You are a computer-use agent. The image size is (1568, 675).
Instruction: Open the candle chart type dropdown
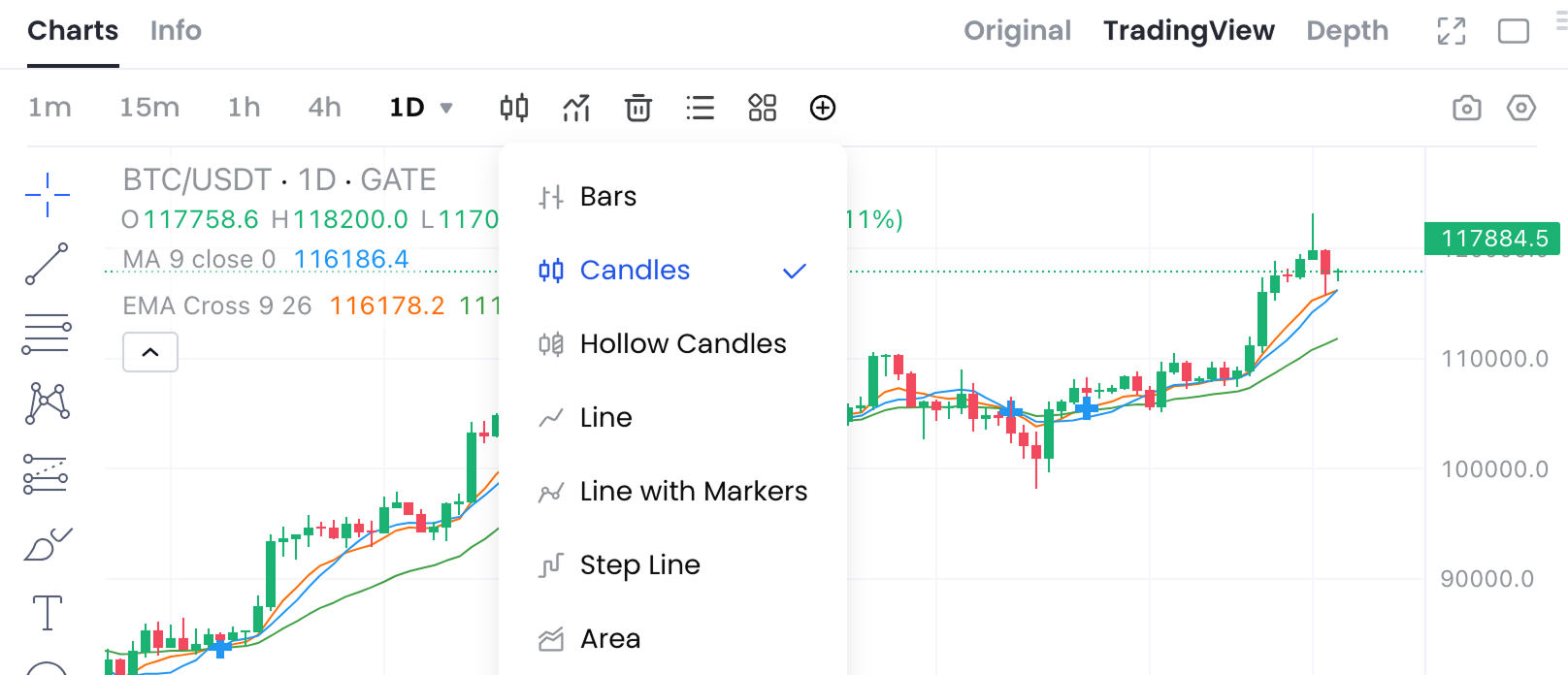click(514, 108)
